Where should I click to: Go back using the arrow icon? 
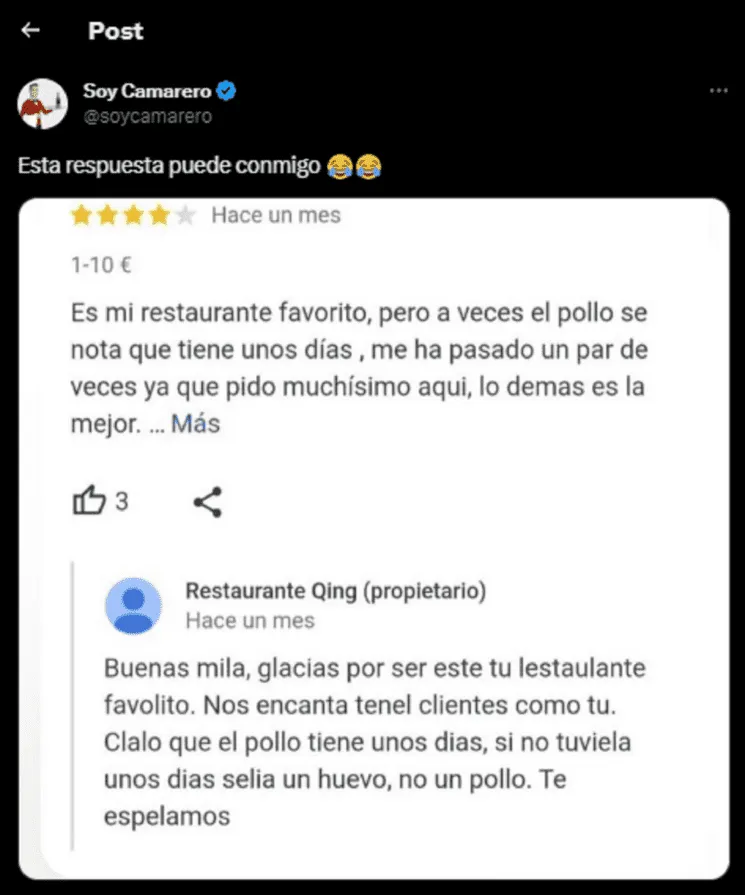click(31, 31)
